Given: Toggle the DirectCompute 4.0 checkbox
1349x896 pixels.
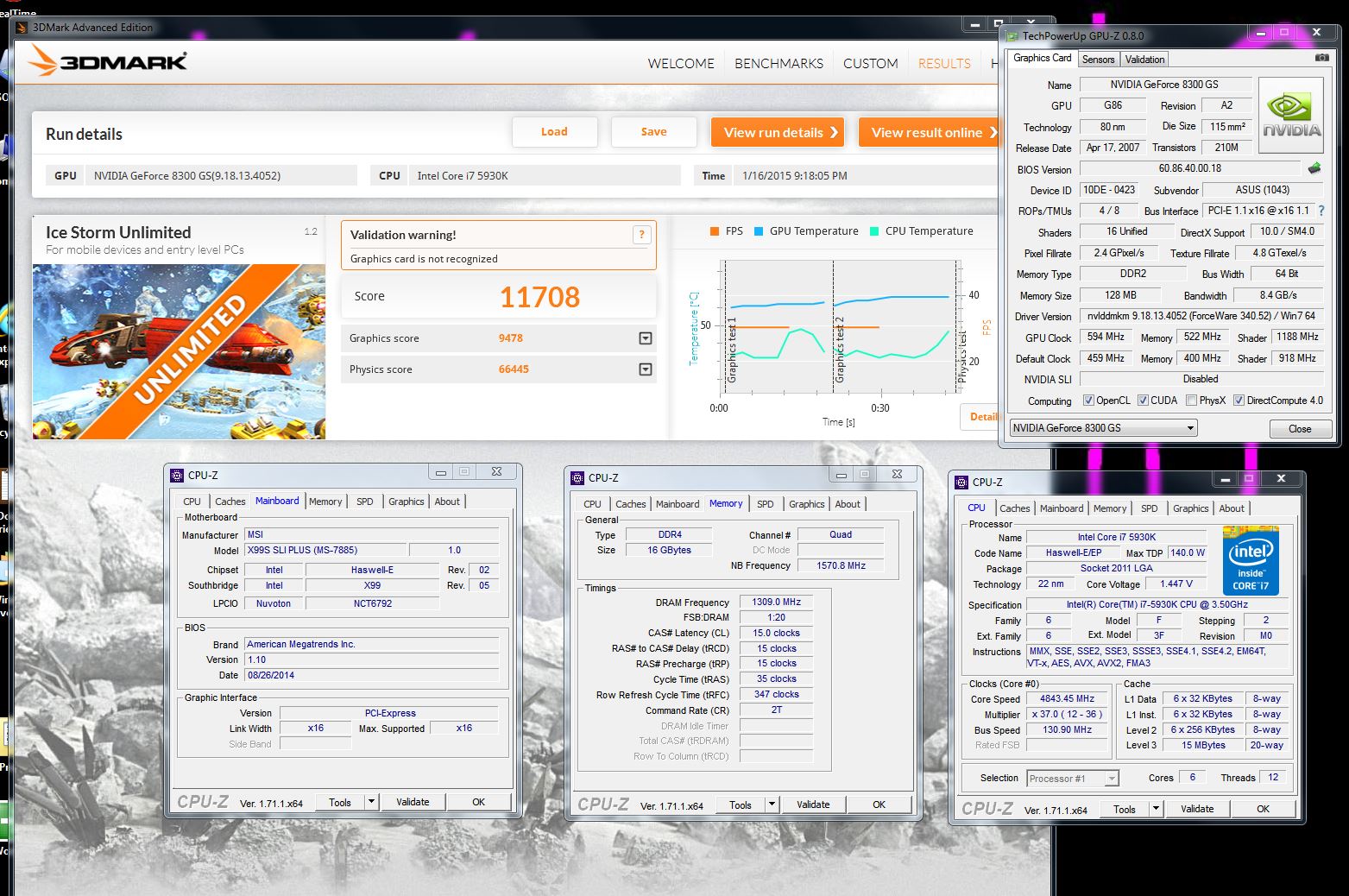Looking at the screenshot, I should coord(1239,401).
